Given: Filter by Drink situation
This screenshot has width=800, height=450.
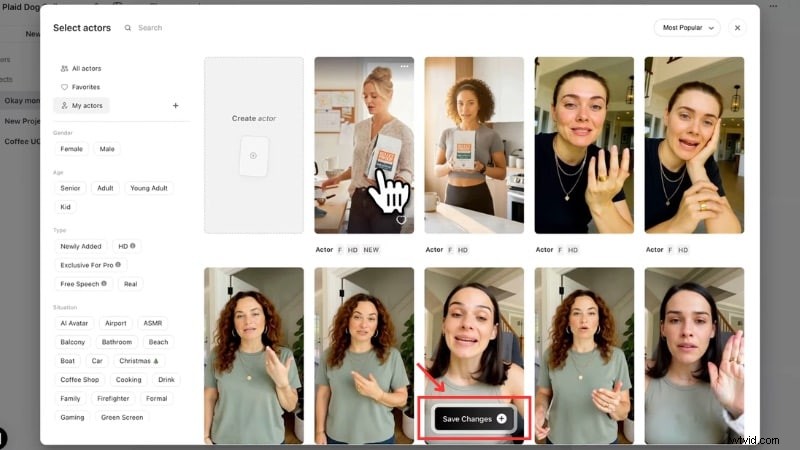Looking at the screenshot, I should 166,380.
